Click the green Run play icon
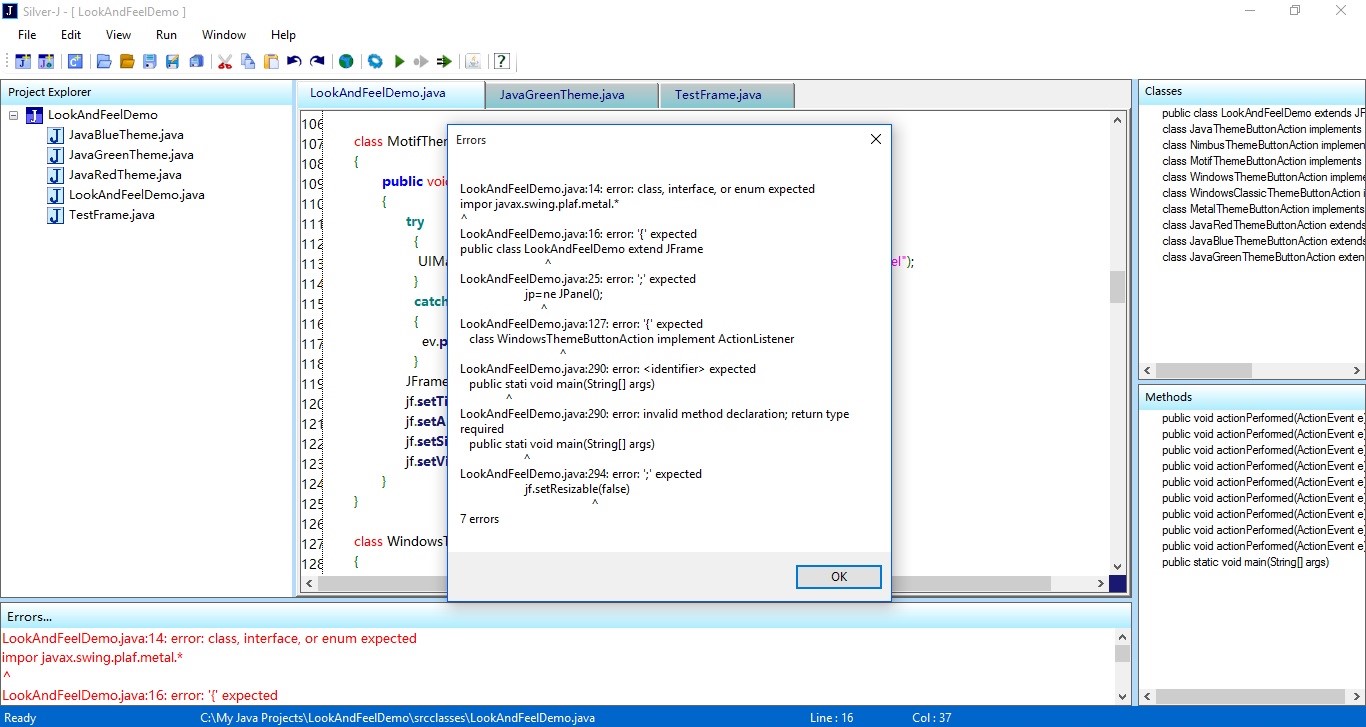The height and width of the screenshot is (727, 1366). [x=399, y=61]
